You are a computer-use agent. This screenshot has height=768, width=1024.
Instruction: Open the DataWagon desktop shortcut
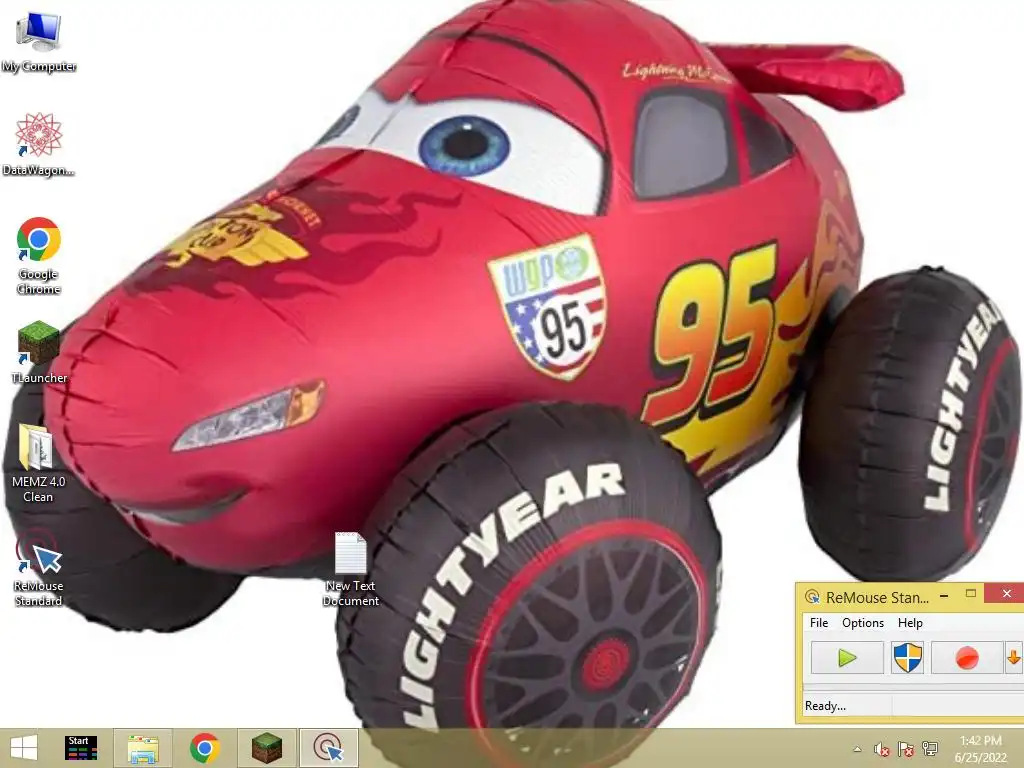tap(39, 144)
